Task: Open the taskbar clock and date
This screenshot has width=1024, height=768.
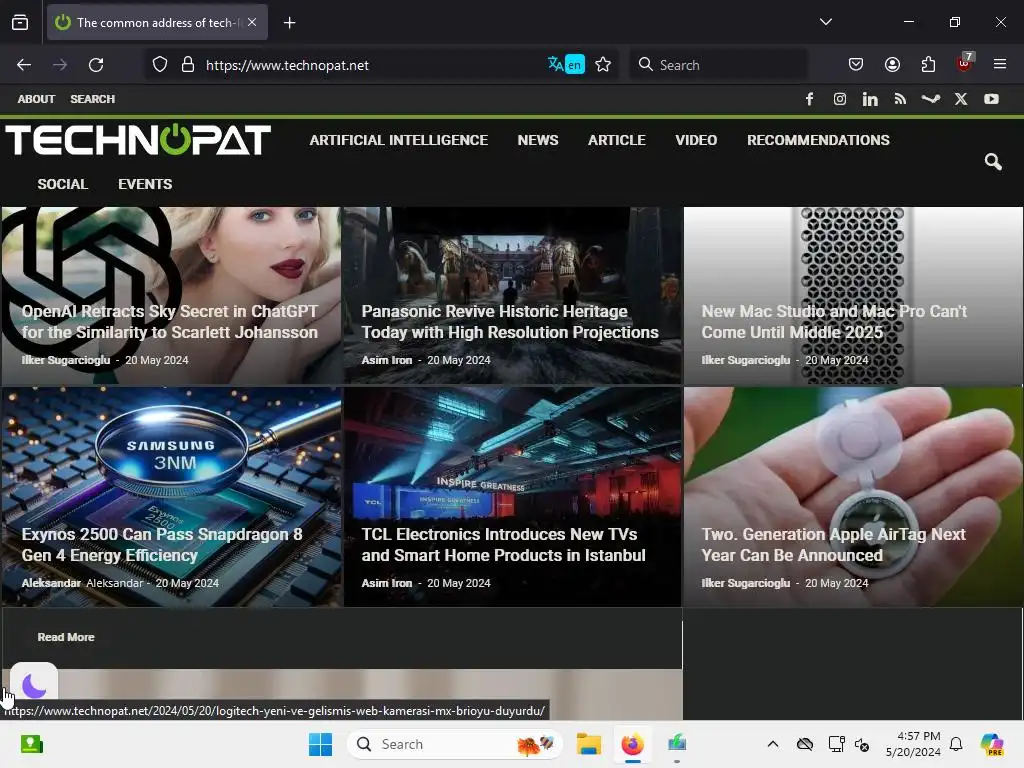Action: coord(913,744)
